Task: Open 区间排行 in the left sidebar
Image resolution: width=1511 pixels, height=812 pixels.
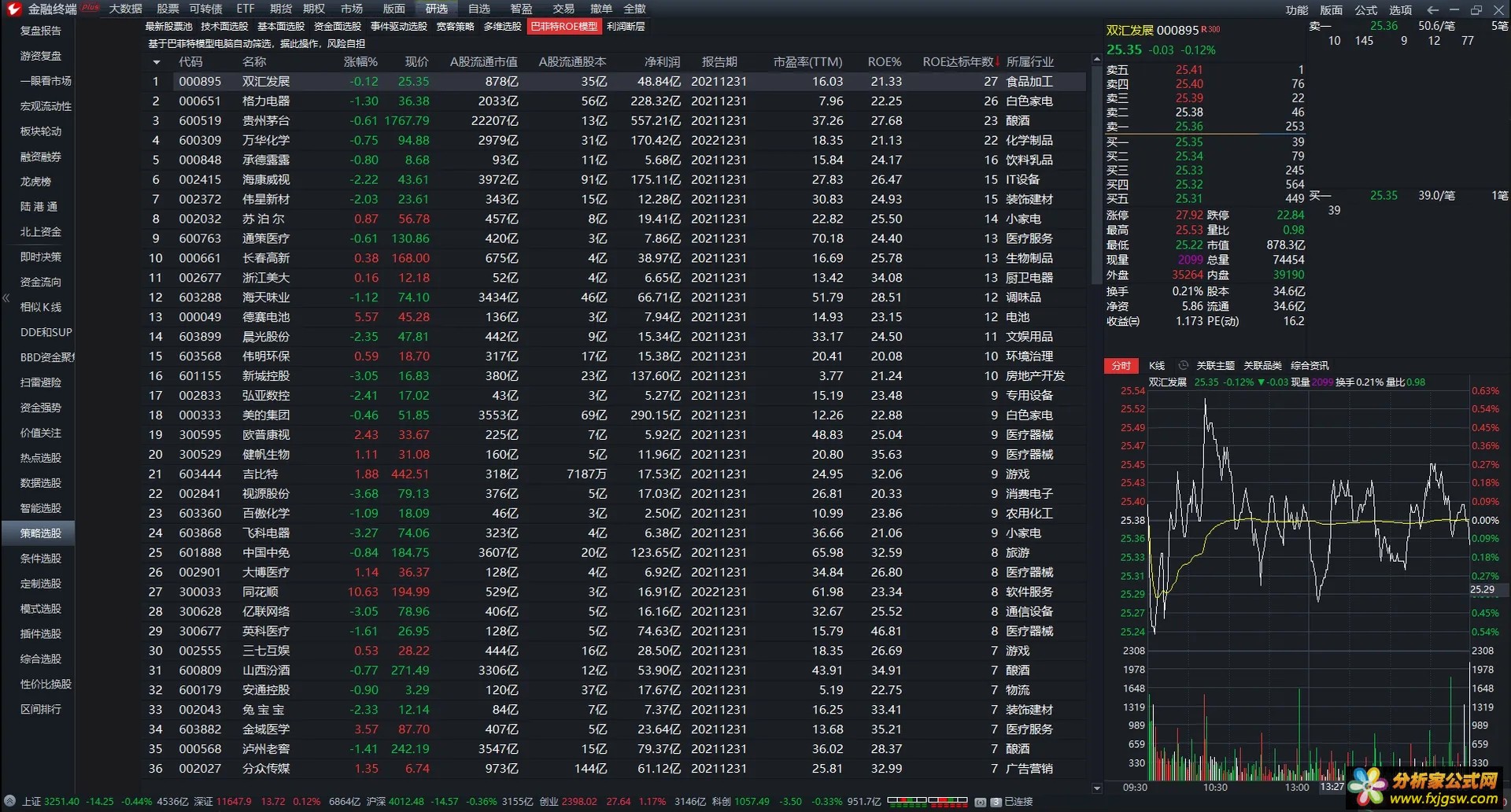Action: coord(40,709)
